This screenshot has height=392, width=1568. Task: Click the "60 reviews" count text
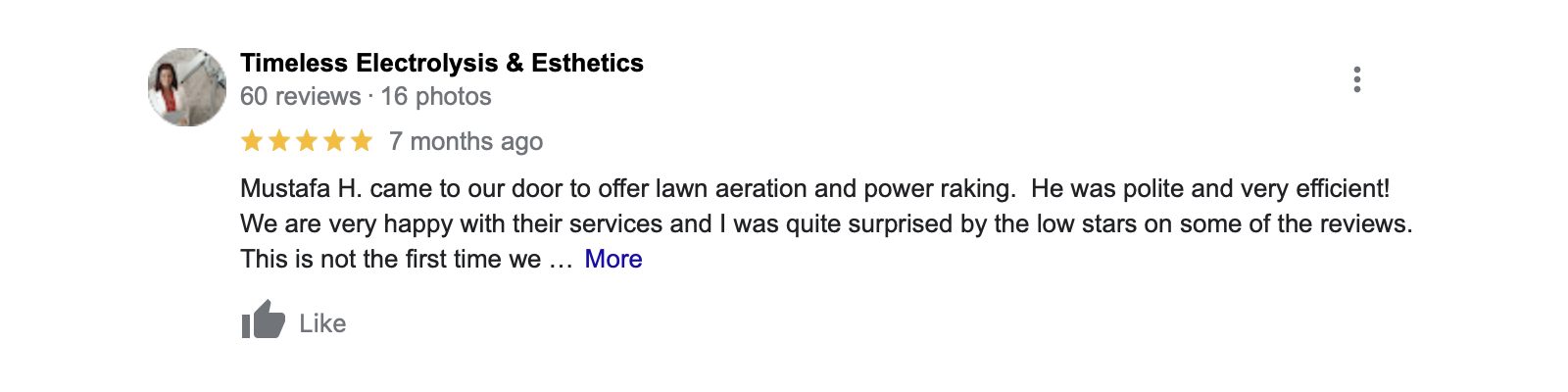[x=301, y=96]
